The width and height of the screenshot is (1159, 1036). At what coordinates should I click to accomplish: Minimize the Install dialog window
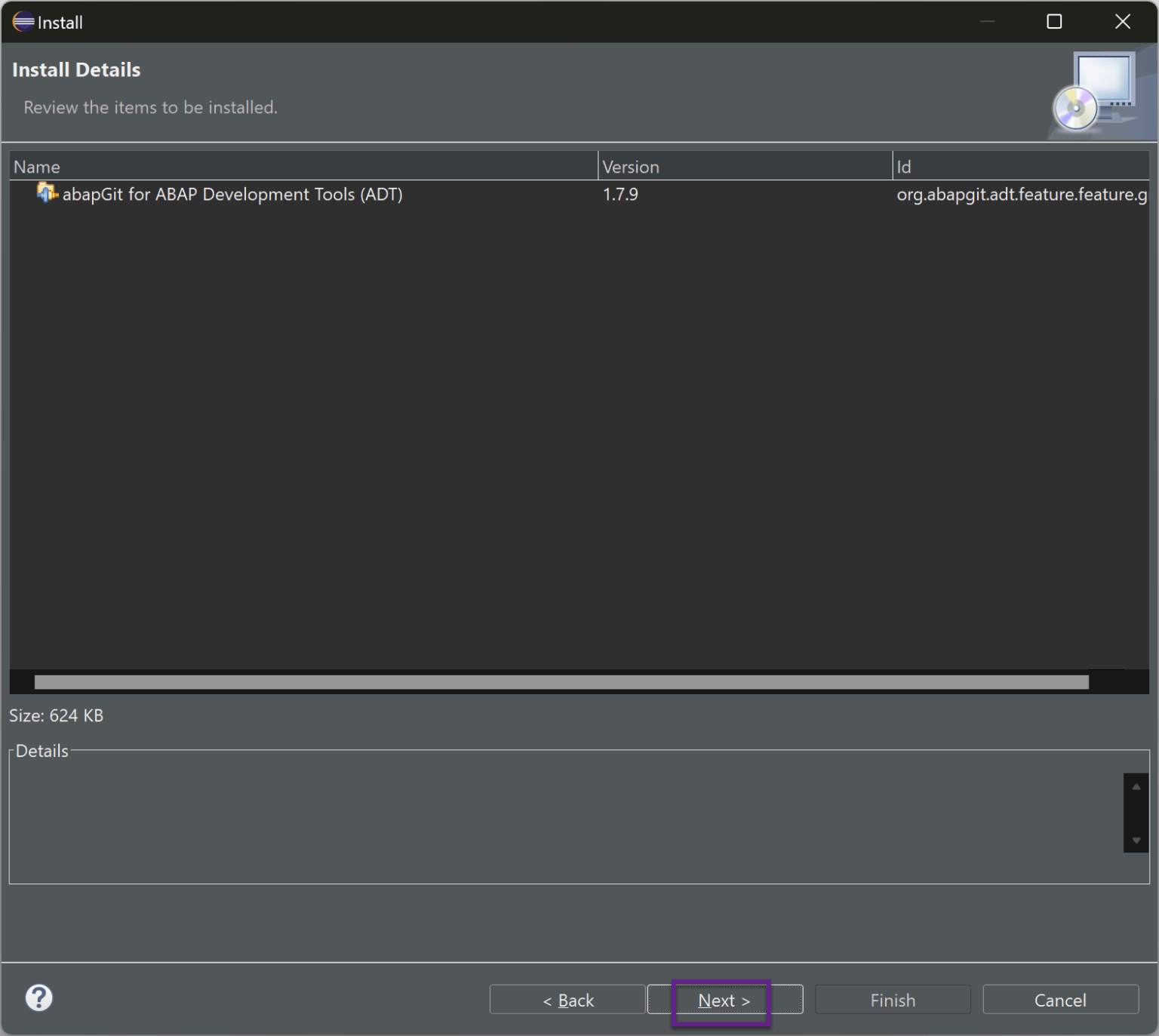[x=987, y=22]
